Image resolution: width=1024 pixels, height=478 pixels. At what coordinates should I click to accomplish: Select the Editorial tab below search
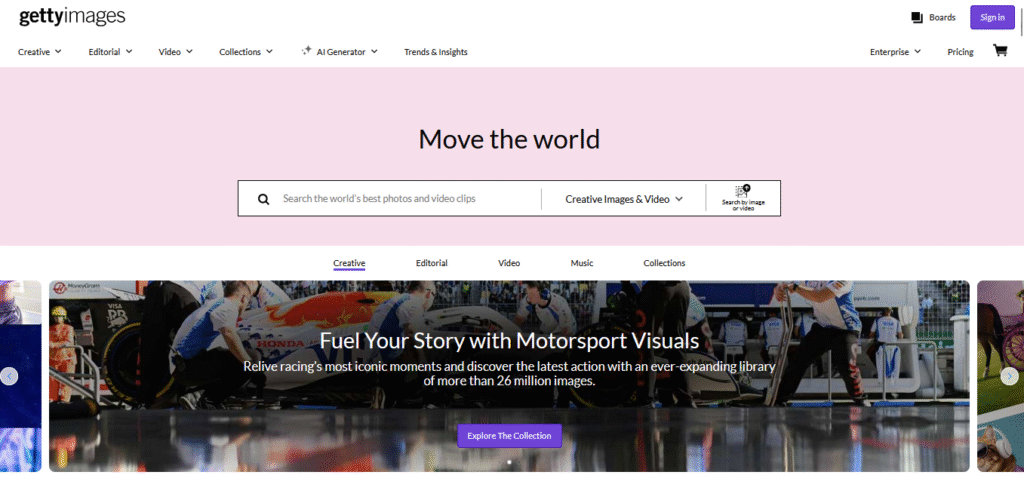(x=431, y=263)
